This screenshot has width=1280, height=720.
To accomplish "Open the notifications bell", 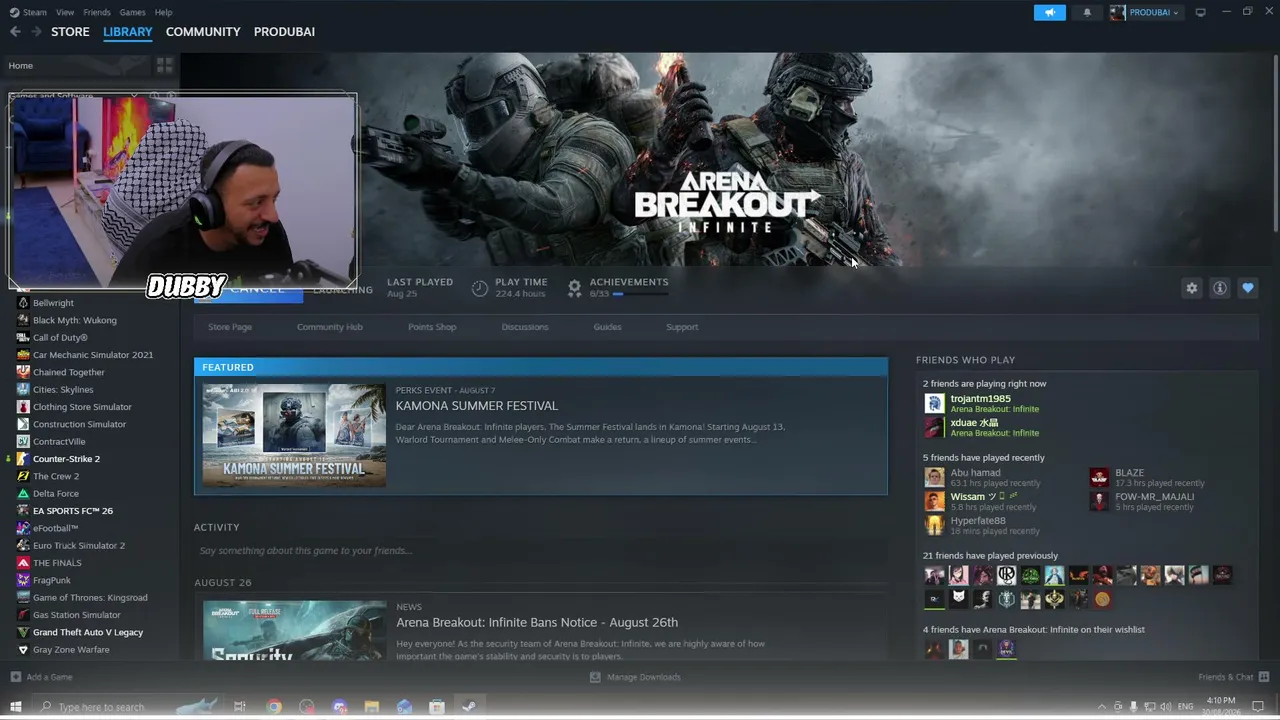I will pyautogui.click(x=1088, y=13).
